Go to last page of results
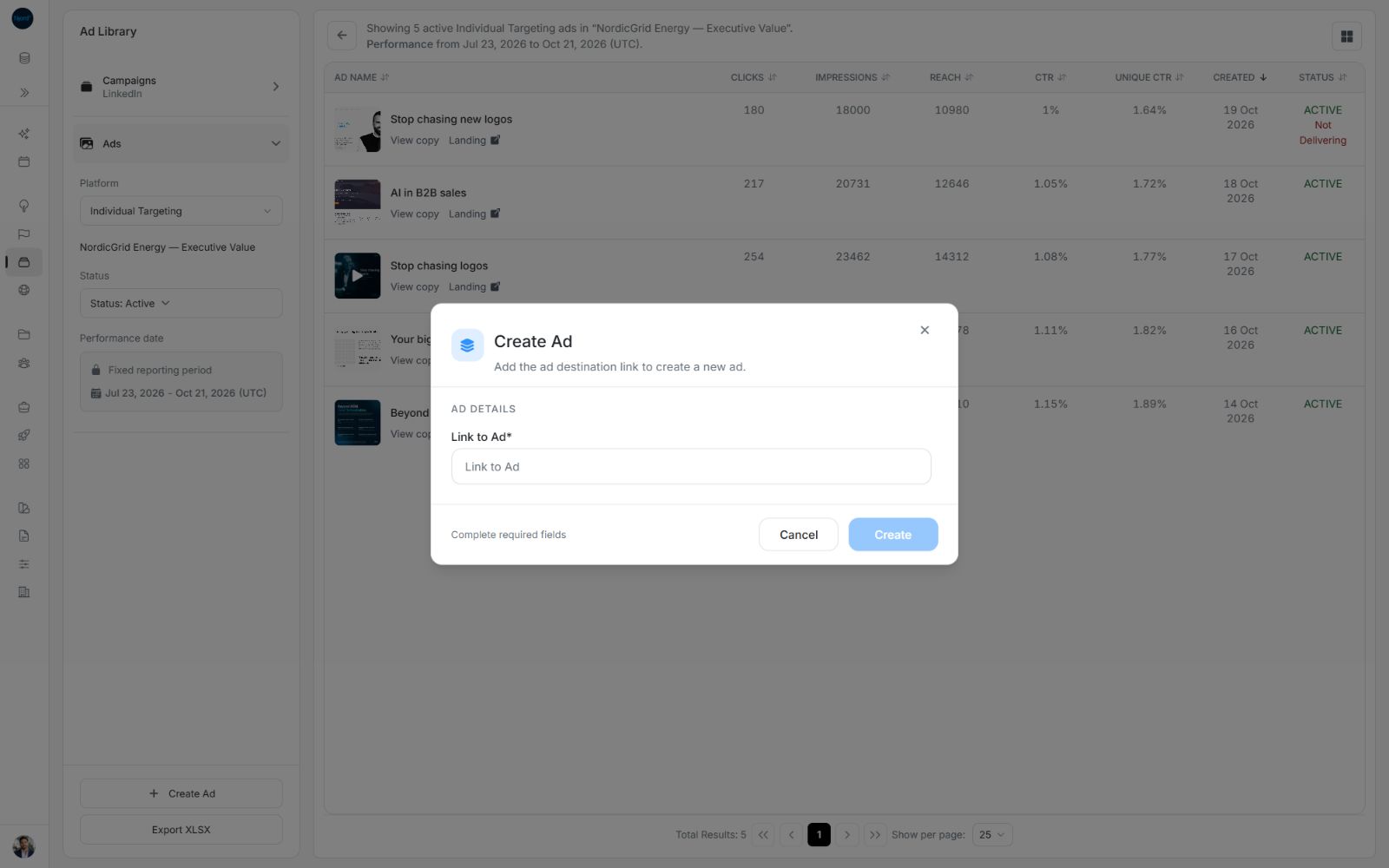1389x868 pixels. [875, 835]
